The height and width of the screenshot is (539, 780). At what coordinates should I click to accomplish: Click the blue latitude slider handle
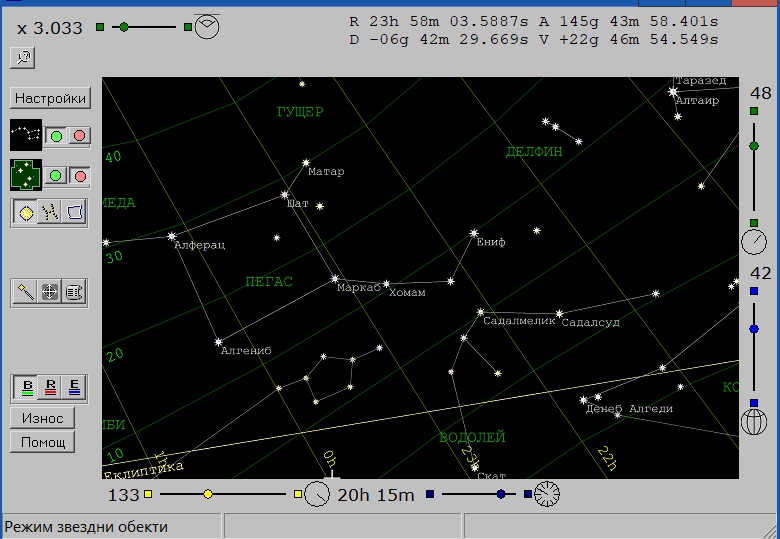(x=754, y=329)
